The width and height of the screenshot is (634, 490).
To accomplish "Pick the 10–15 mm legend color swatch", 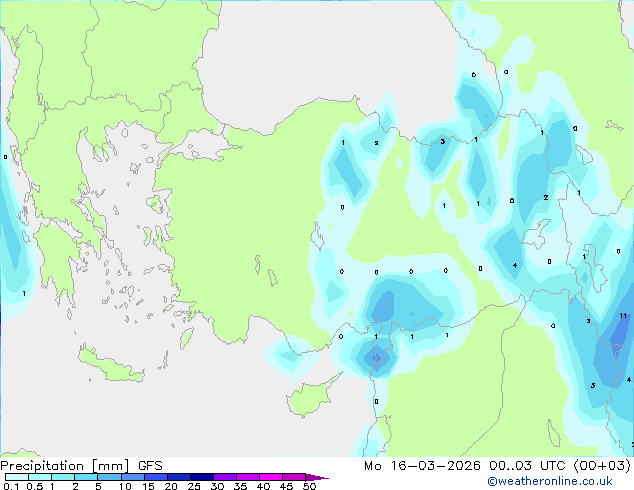I will coord(133,477).
